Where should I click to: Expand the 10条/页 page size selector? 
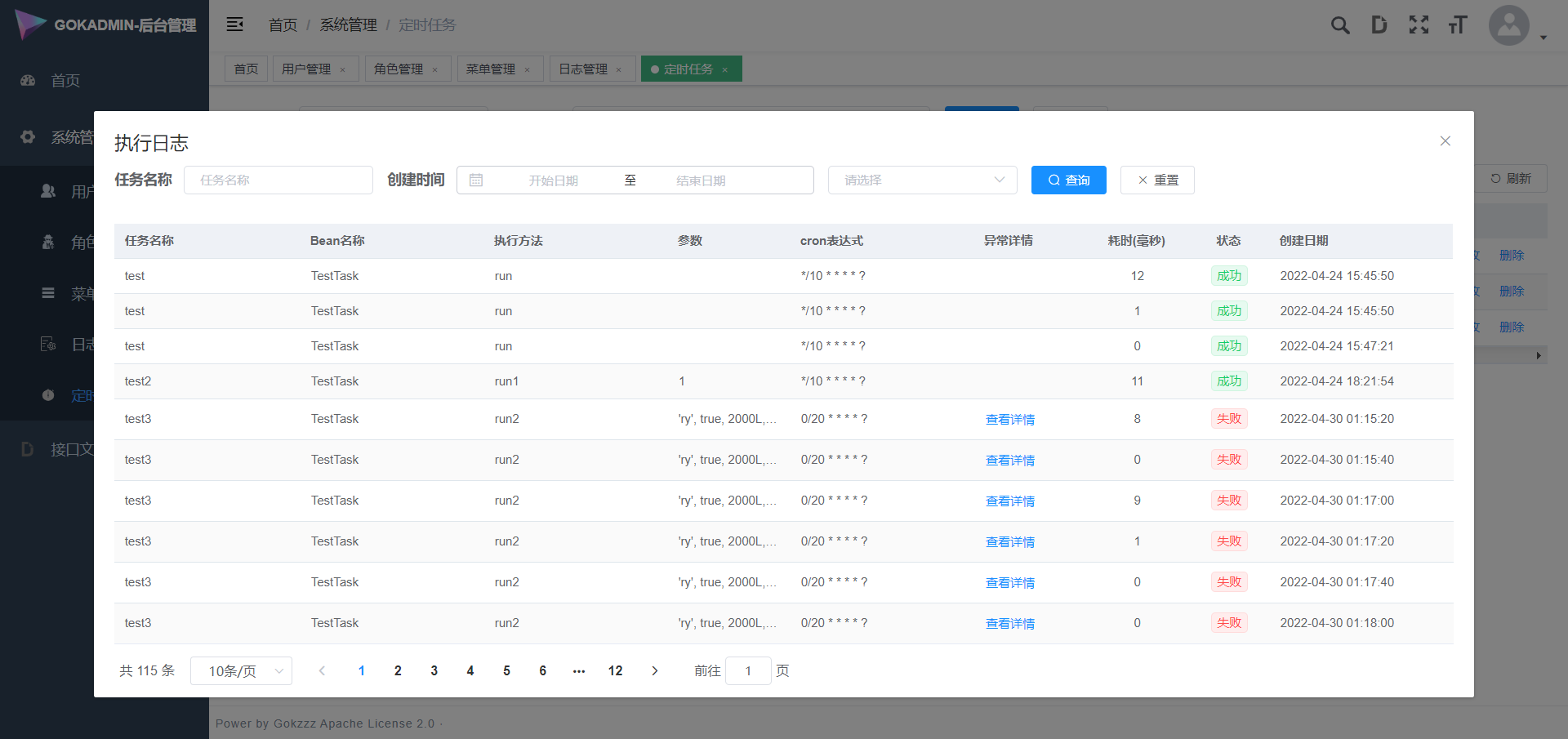(241, 671)
